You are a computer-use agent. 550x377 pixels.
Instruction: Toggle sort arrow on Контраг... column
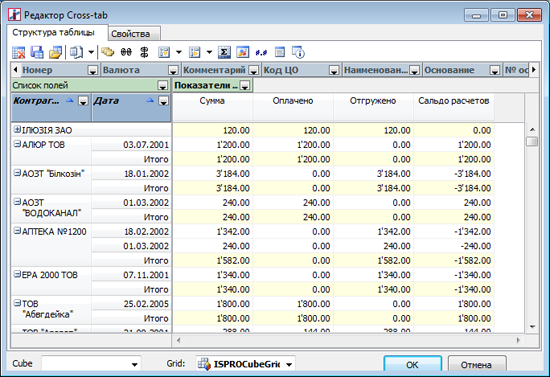(70, 100)
